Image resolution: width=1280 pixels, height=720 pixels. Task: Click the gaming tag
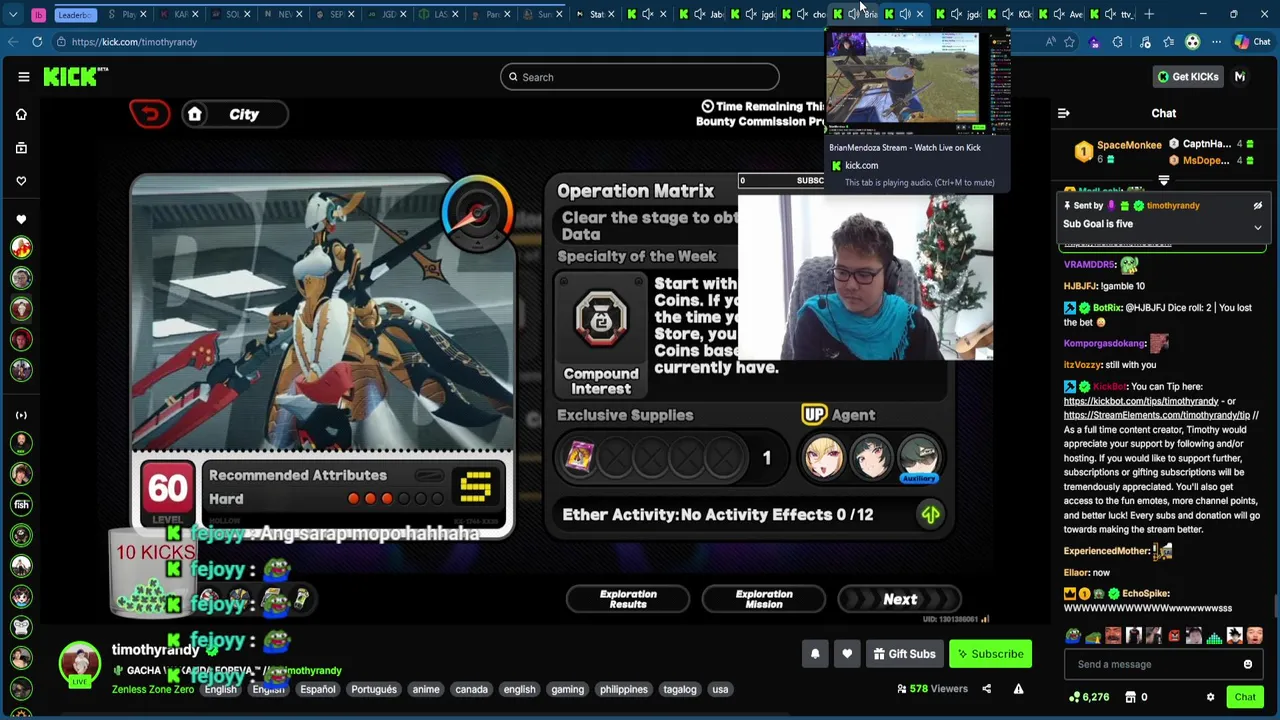pyautogui.click(x=567, y=689)
